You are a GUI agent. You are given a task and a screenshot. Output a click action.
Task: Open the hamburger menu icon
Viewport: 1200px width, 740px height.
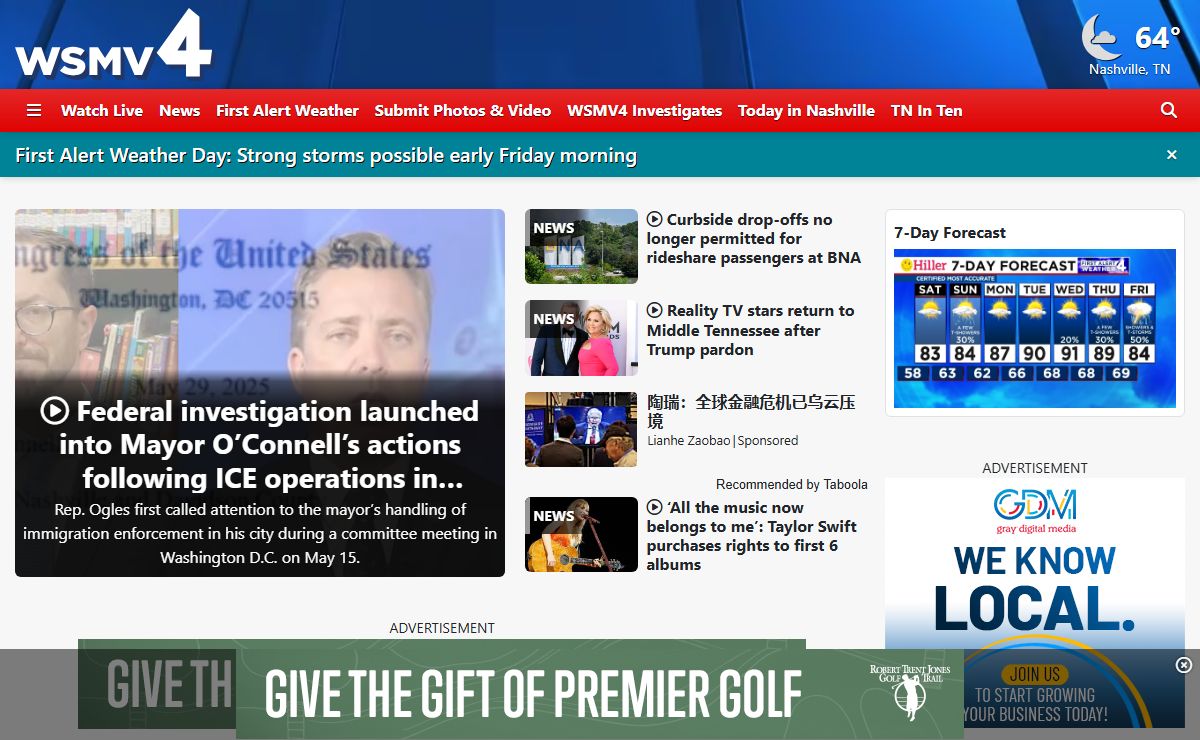(34, 111)
